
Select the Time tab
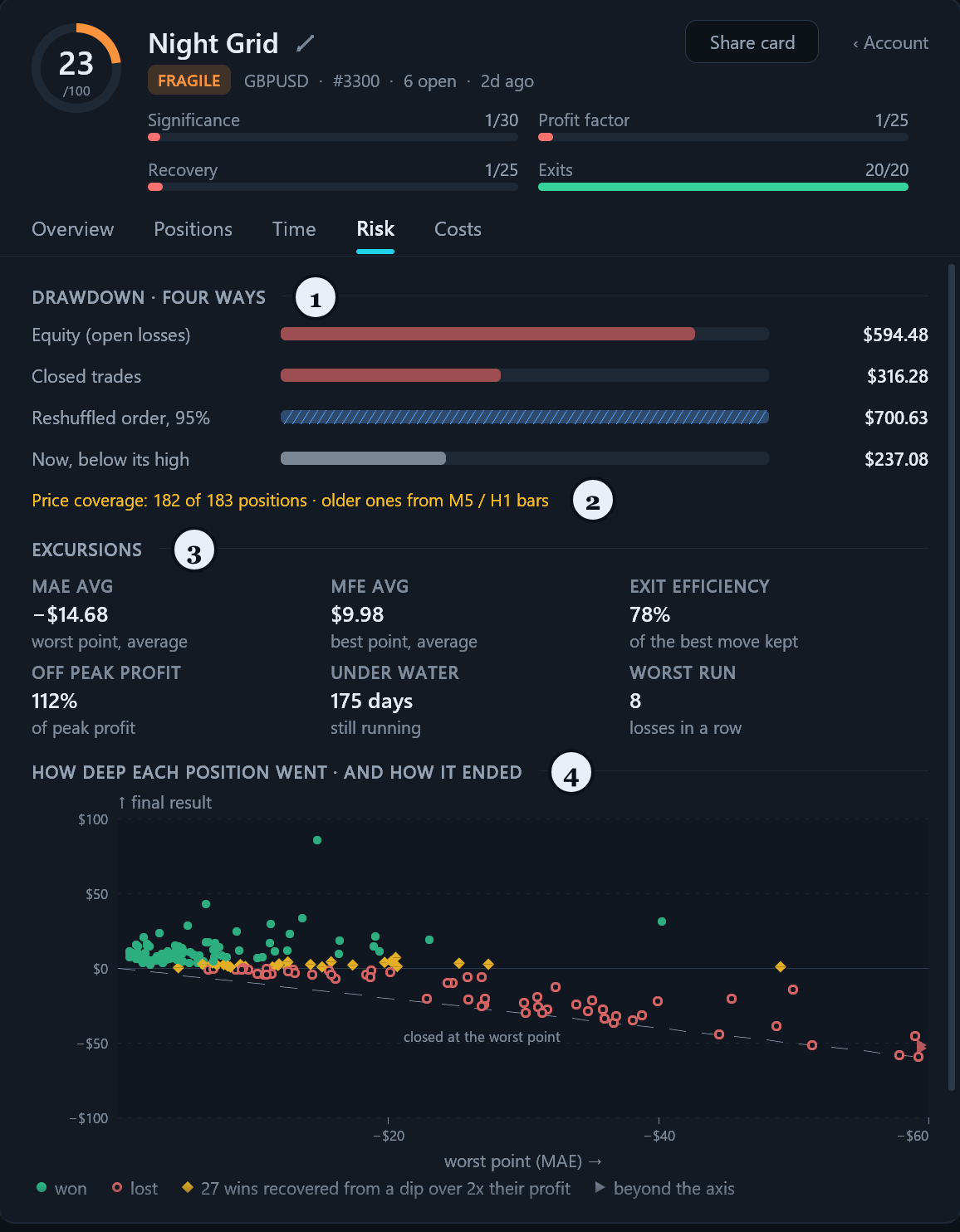point(294,229)
